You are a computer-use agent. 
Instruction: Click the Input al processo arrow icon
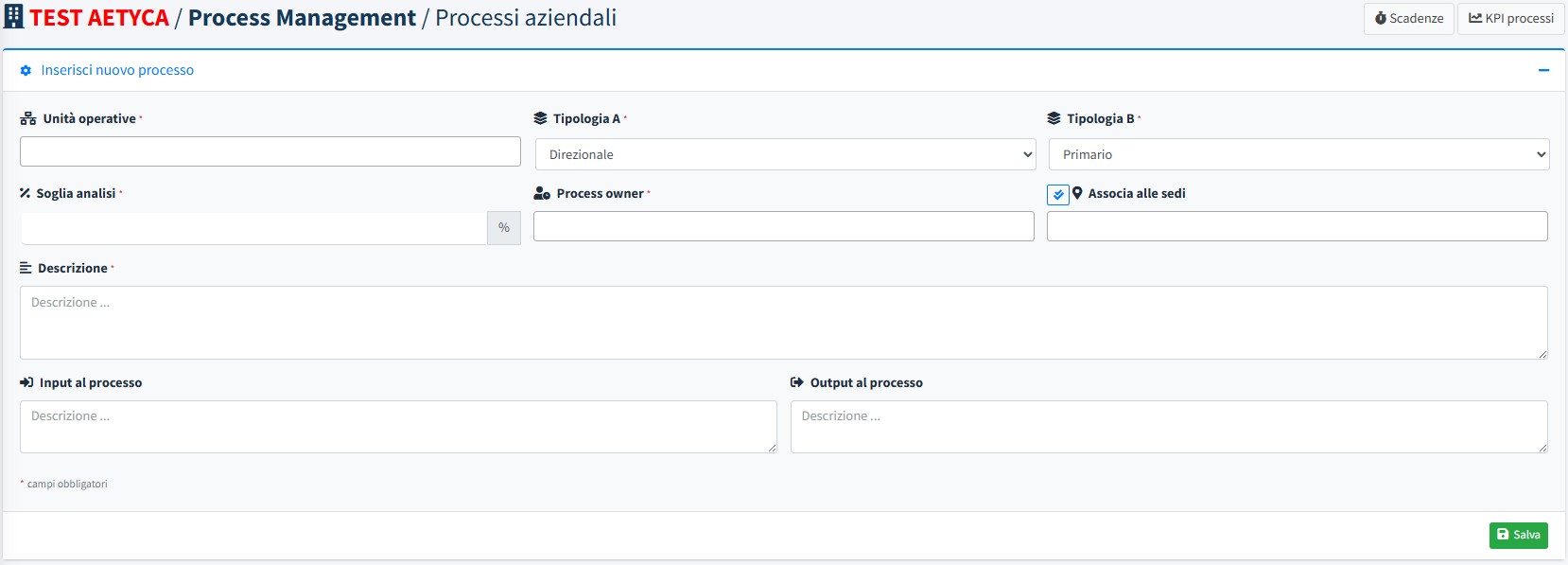[x=26, y=382]
